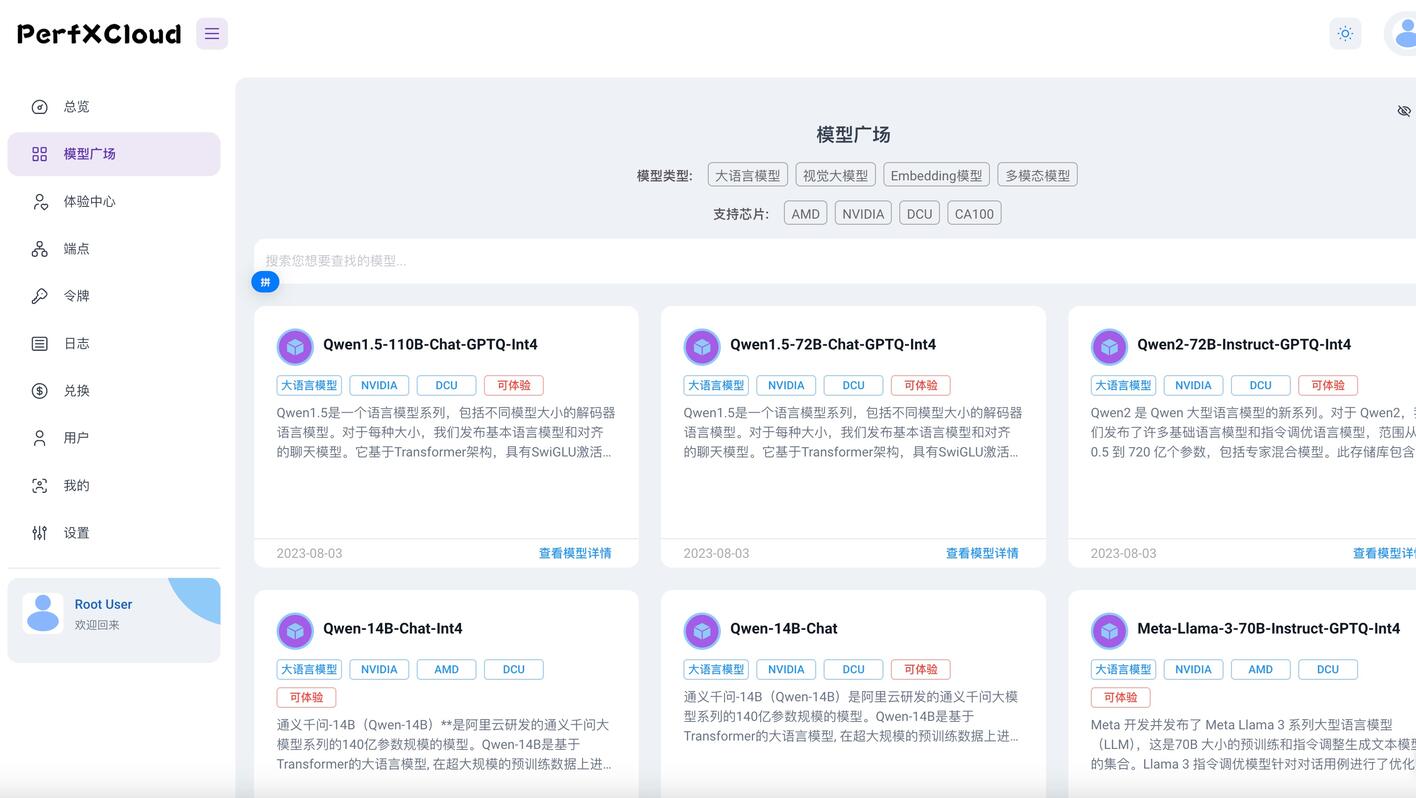
Task: Click the 设置 sliders icon
Action: [40, 533]
